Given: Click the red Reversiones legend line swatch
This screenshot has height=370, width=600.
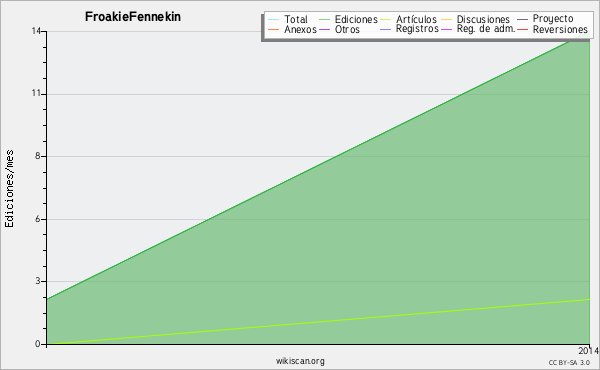Looking at the screenshot, I should (x=522, y=29).
